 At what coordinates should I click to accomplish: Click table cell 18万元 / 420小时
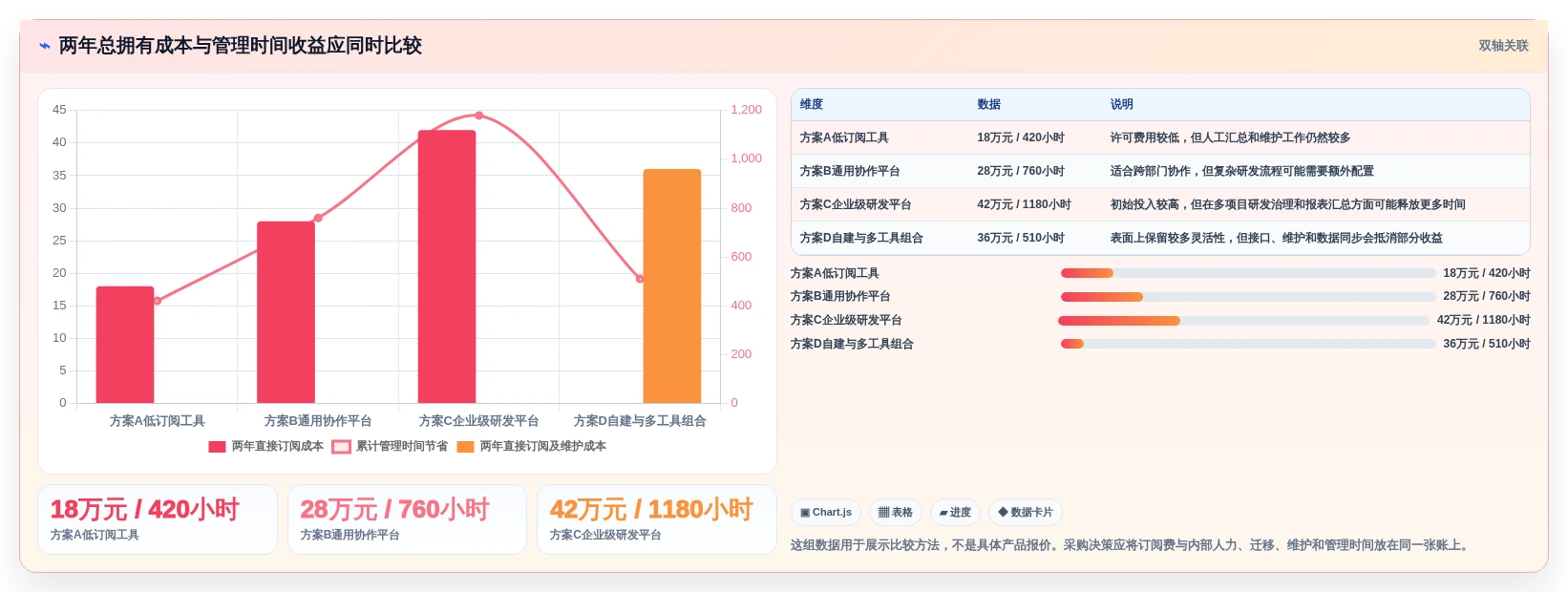[1021, 137]
